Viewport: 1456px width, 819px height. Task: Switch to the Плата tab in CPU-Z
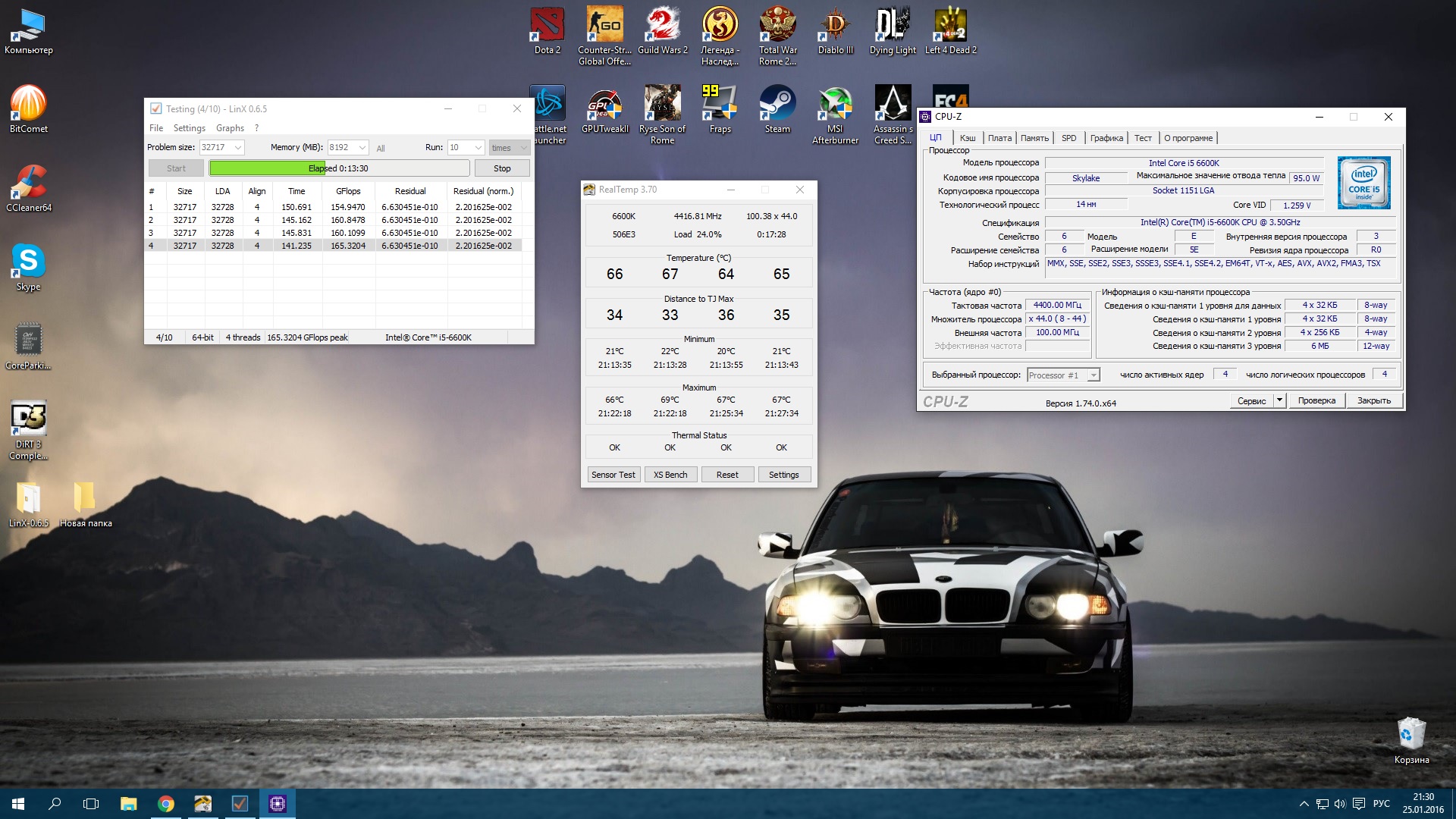999,138
